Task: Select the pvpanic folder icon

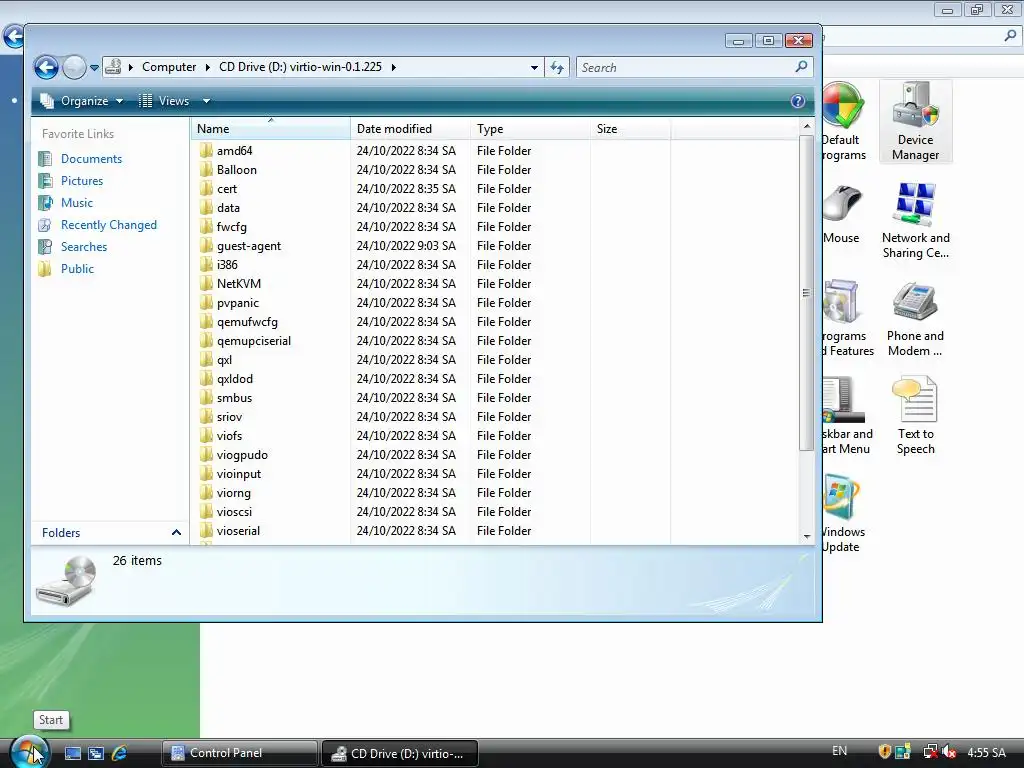Action: point(206,302)
